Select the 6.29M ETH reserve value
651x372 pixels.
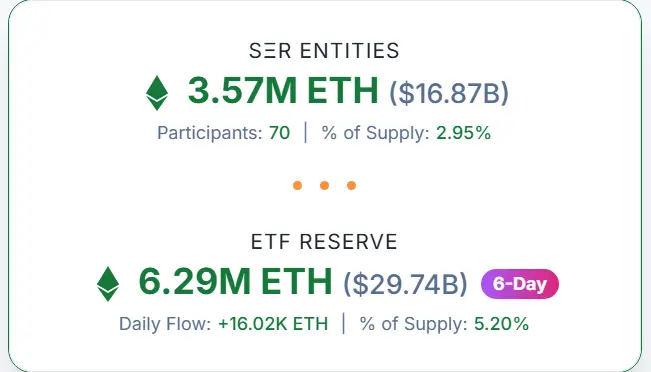tap(235, 281)
